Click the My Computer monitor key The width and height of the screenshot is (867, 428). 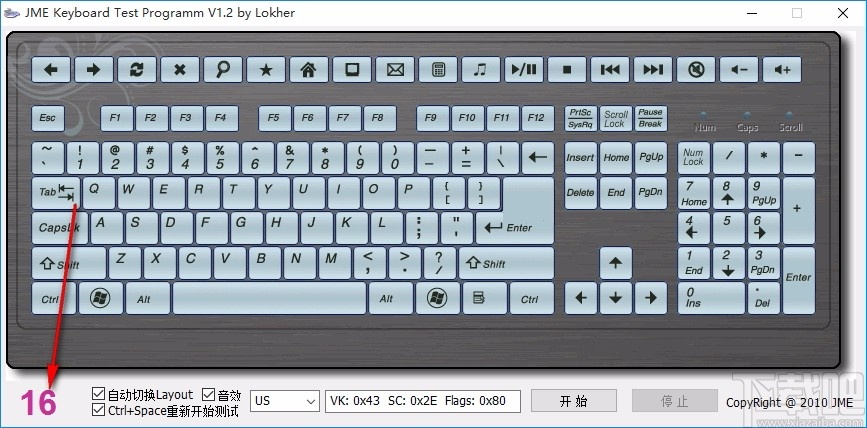(352, 70)
